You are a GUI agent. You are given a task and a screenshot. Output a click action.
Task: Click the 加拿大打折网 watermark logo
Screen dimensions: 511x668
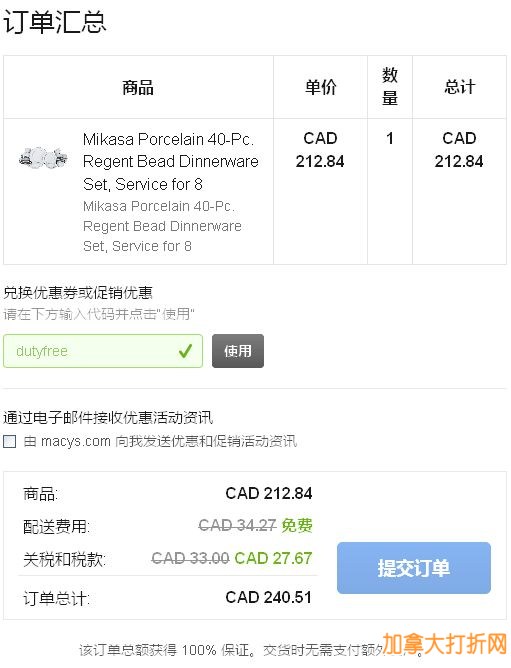[444, 644]
